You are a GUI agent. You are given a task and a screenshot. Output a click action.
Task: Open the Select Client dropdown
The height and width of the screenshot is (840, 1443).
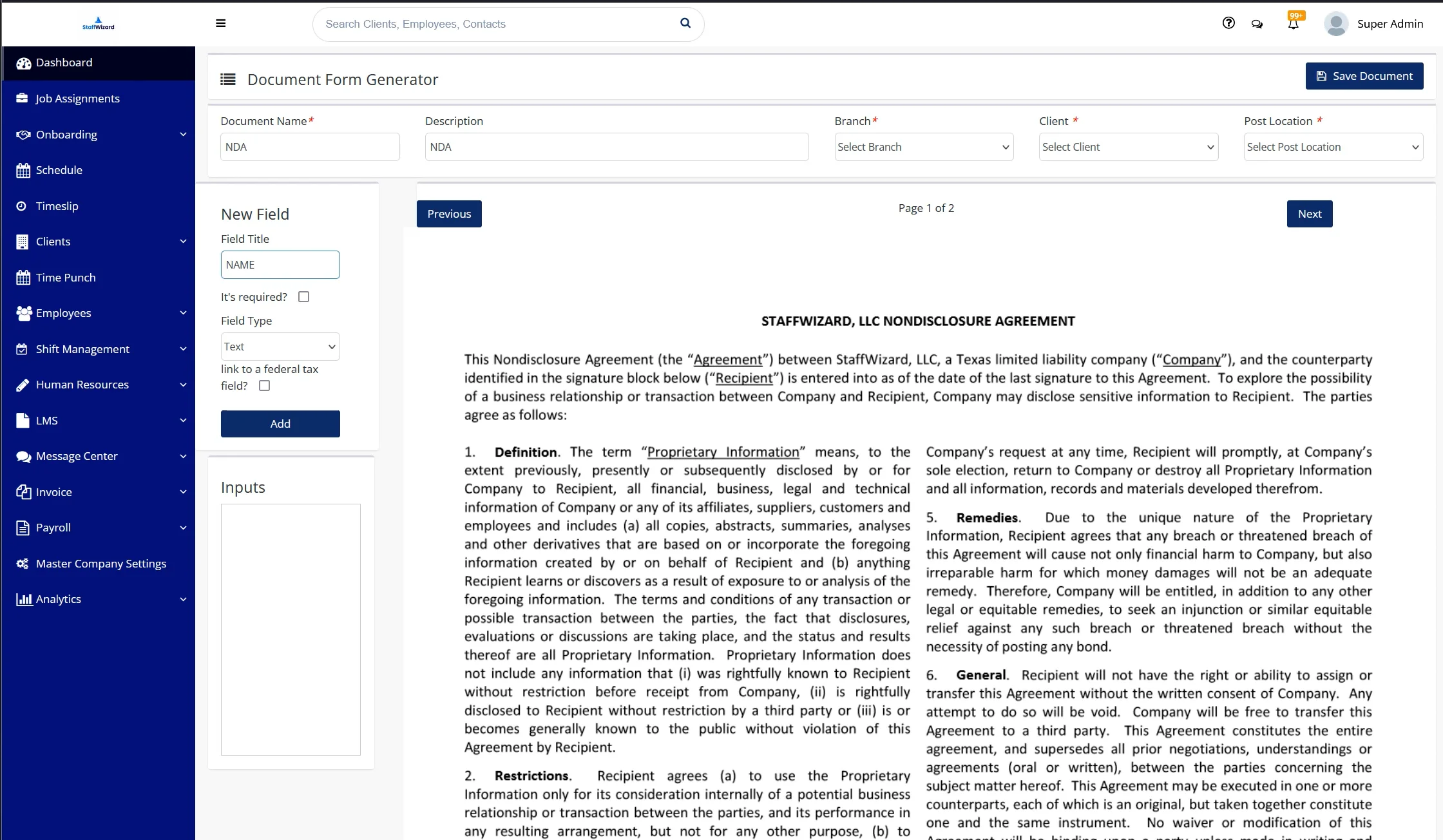click(x=1128, y=147)
